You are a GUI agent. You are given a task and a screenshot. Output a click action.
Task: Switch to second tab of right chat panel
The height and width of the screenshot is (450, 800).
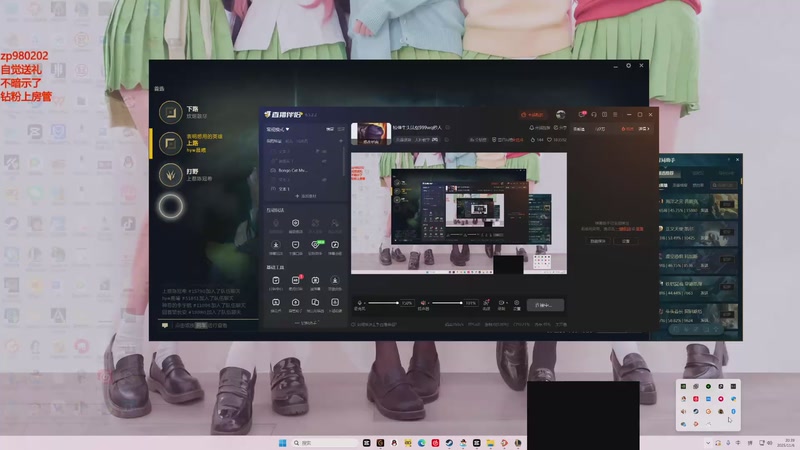(x=601, y=129)
